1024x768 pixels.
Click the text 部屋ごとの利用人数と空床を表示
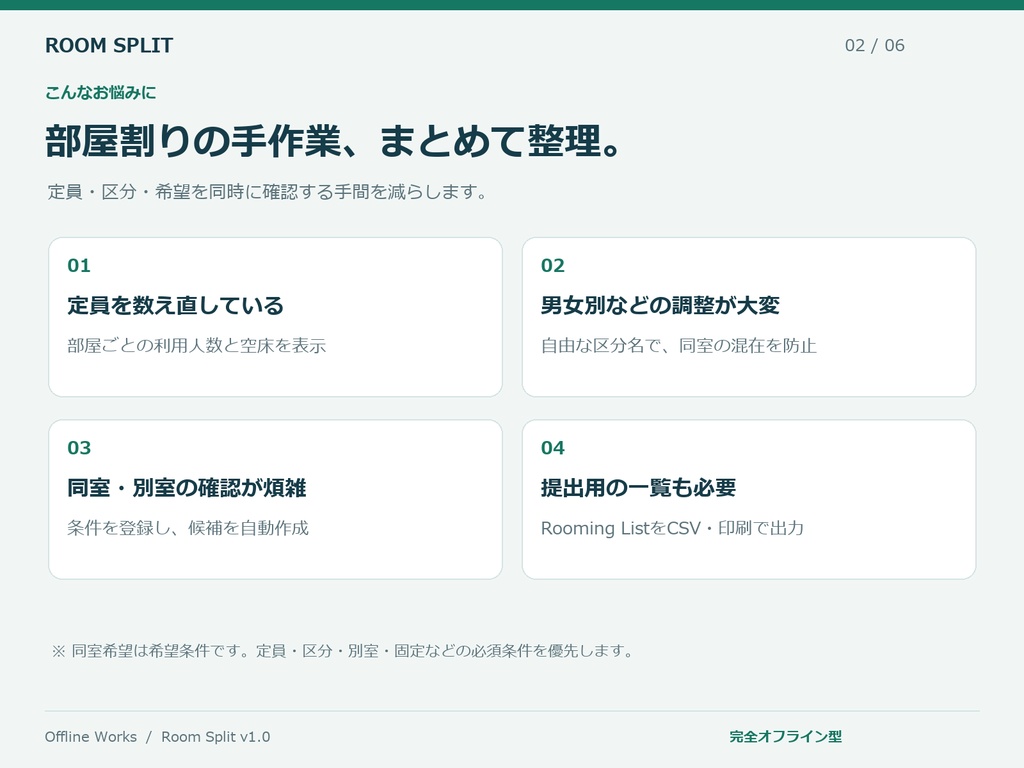[x=197, y=345]
